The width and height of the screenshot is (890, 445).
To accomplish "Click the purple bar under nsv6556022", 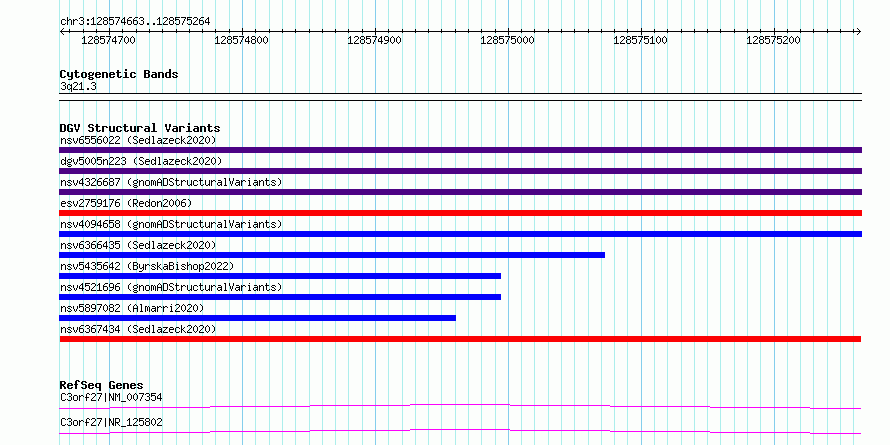I will pyautogui.click(x=460, y=150).
